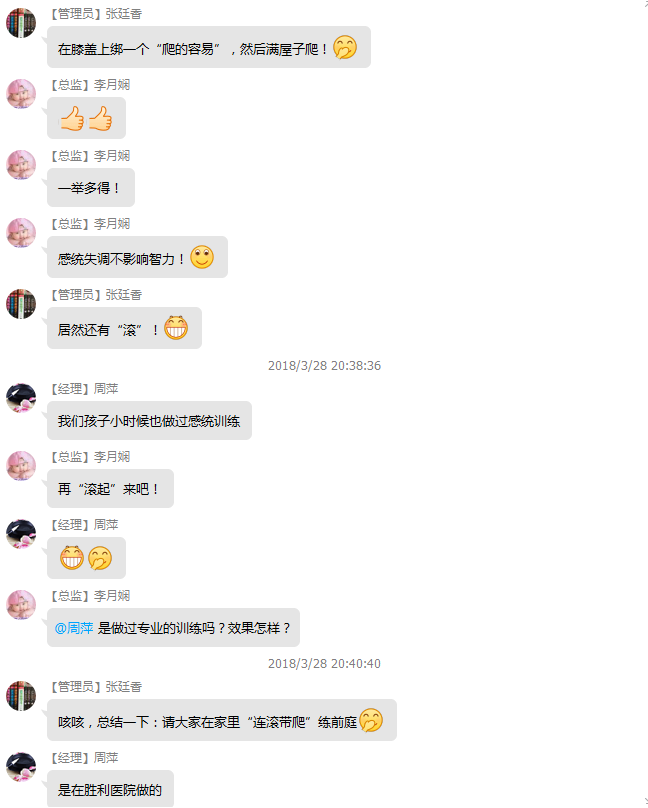This screenshot has height=808, width=648.
Task: Click the grinning emoji after 居然还有“滚”
Action: click(176, 328)
